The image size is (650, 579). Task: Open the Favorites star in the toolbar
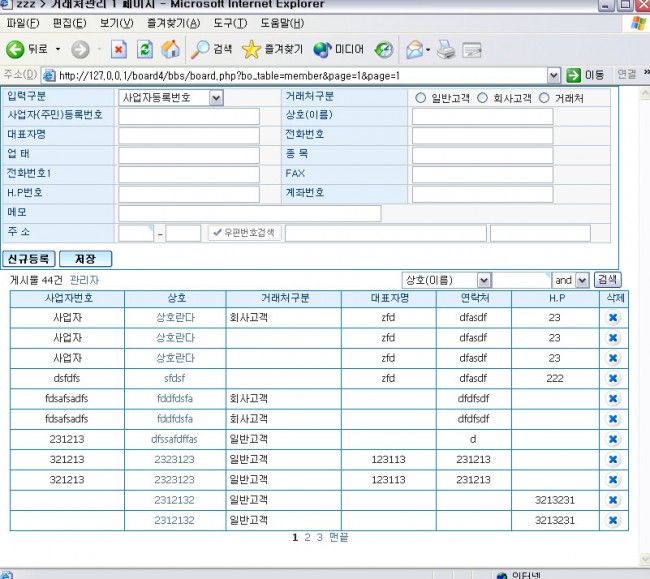(x=251, y=49)
